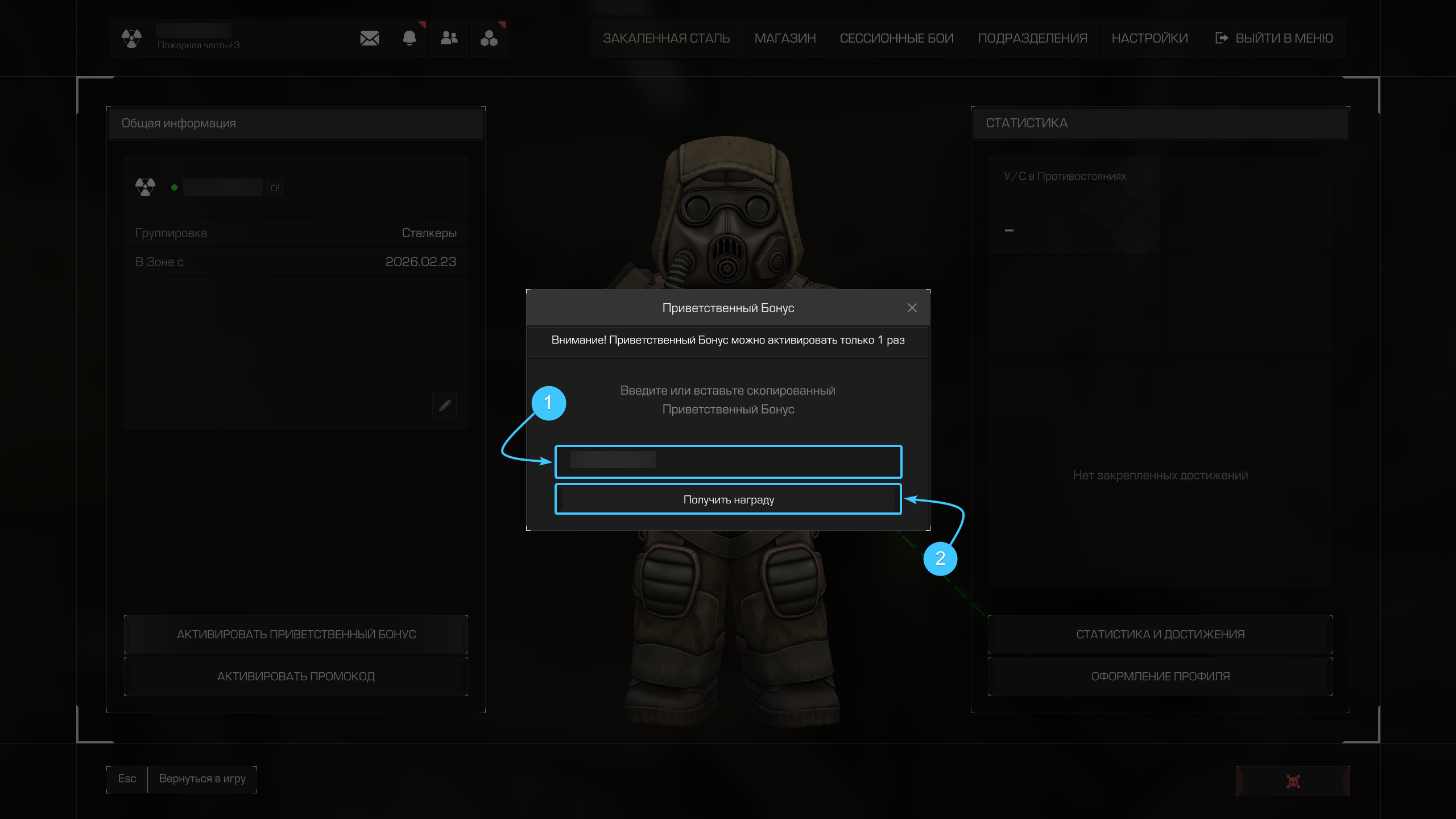Image resolution: width=1456 pixels, height=819 pixels.
Task: Go to Подразделения section
Action: tap(1032, 38)
